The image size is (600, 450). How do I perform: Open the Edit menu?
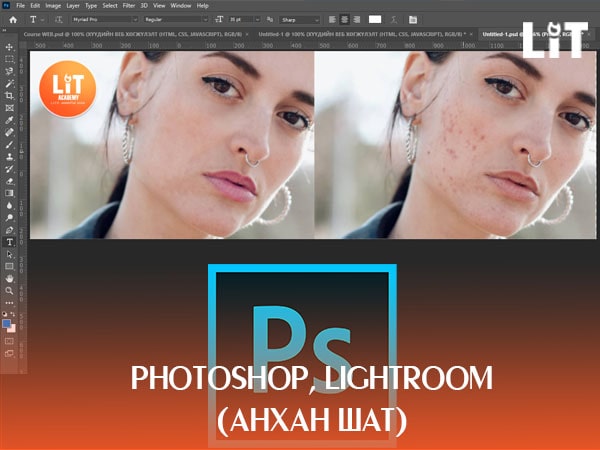coord(35,6)
